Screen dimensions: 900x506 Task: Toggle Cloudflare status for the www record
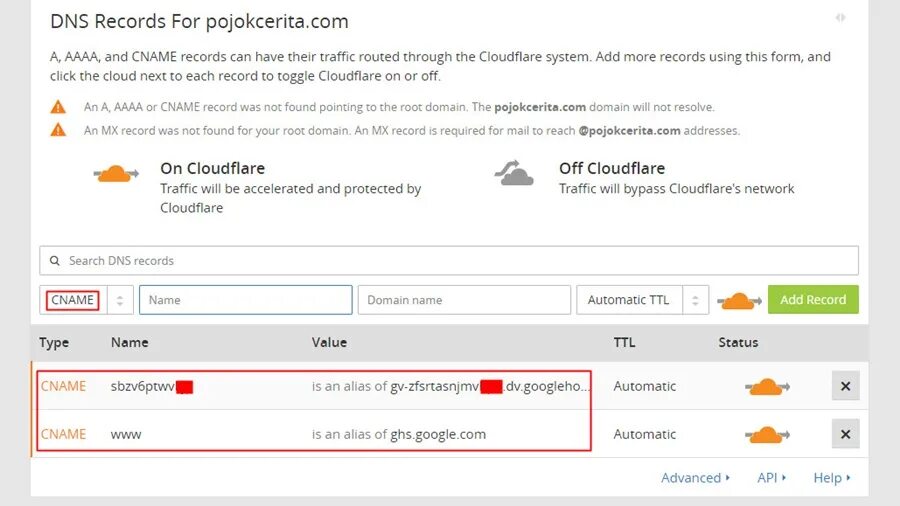pos(767,435)
